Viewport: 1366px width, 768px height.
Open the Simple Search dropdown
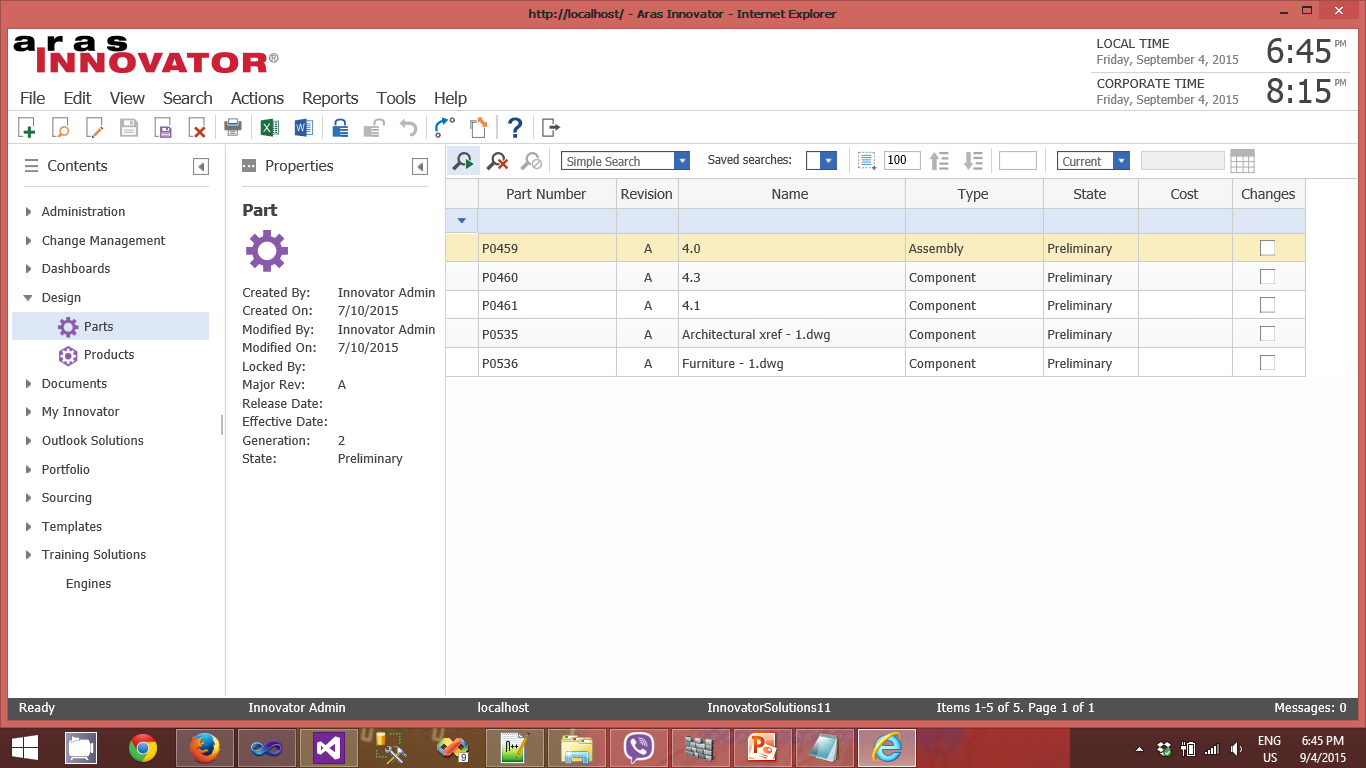coord(682,161)
